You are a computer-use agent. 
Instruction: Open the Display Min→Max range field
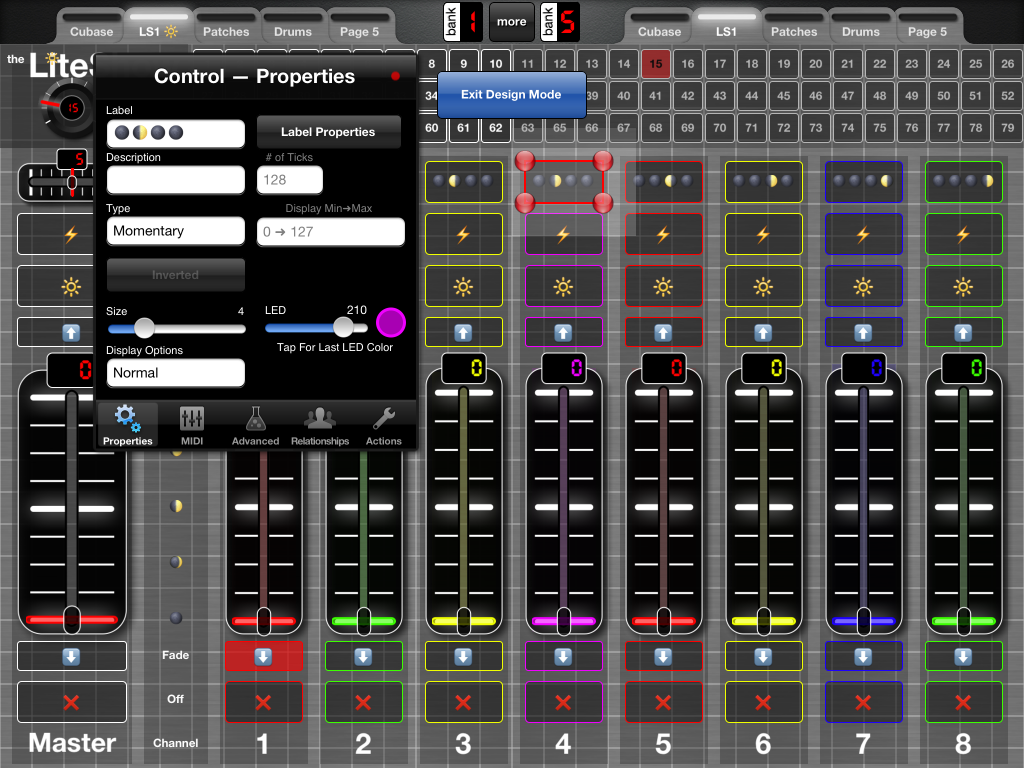tap(331, 232)
